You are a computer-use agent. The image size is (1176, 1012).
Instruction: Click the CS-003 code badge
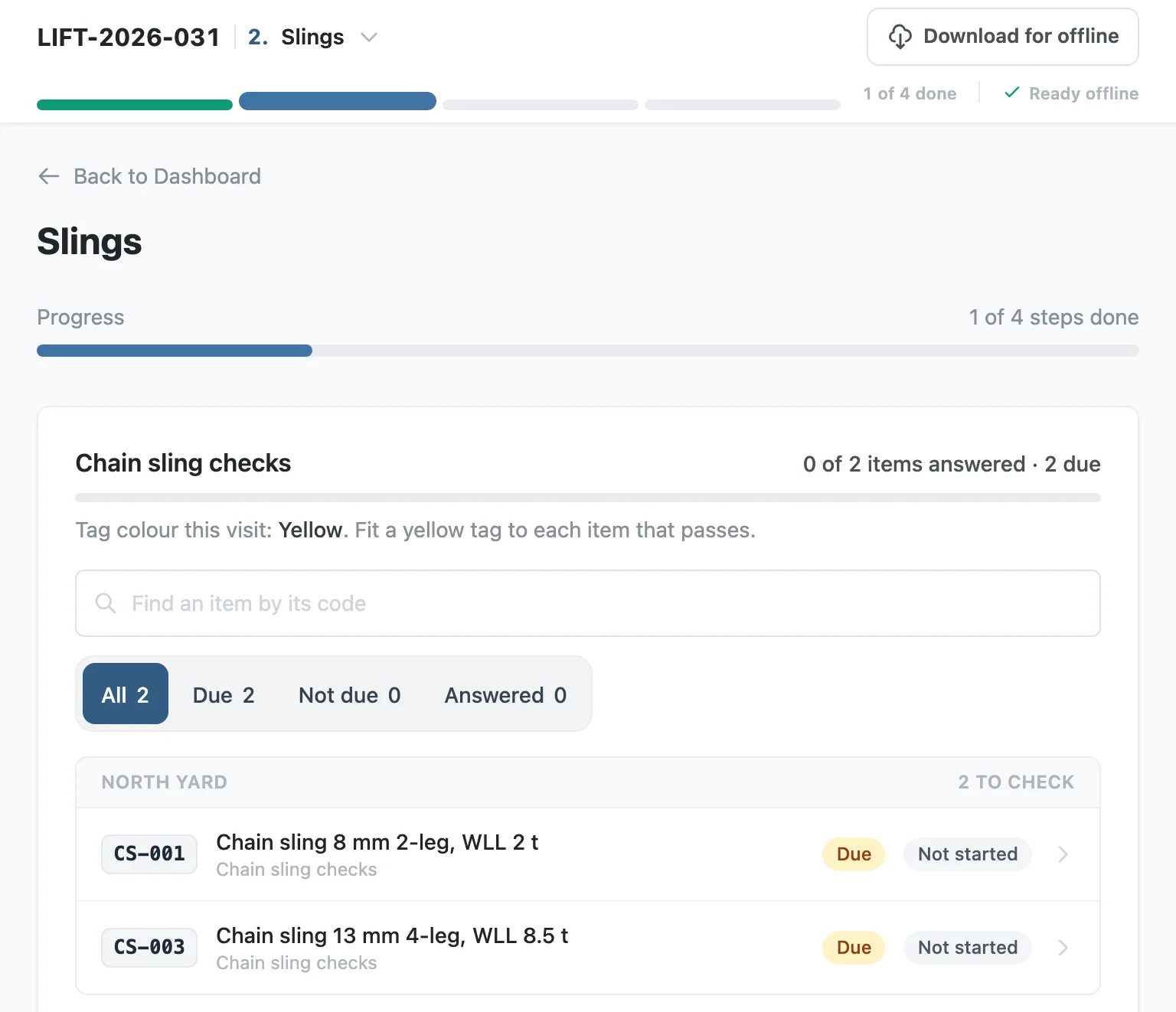click(x=149, y=947)
